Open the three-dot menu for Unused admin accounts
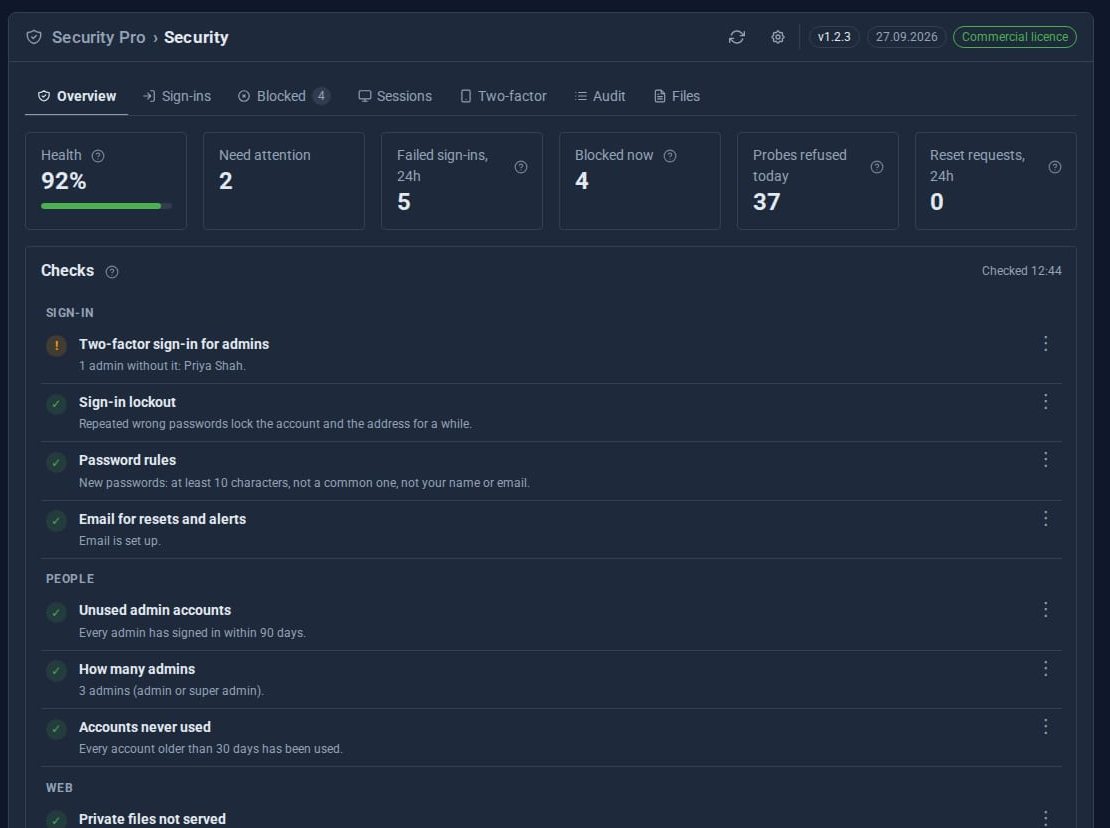This screenshot has height=828, width=1110. tap(1045, 609)
